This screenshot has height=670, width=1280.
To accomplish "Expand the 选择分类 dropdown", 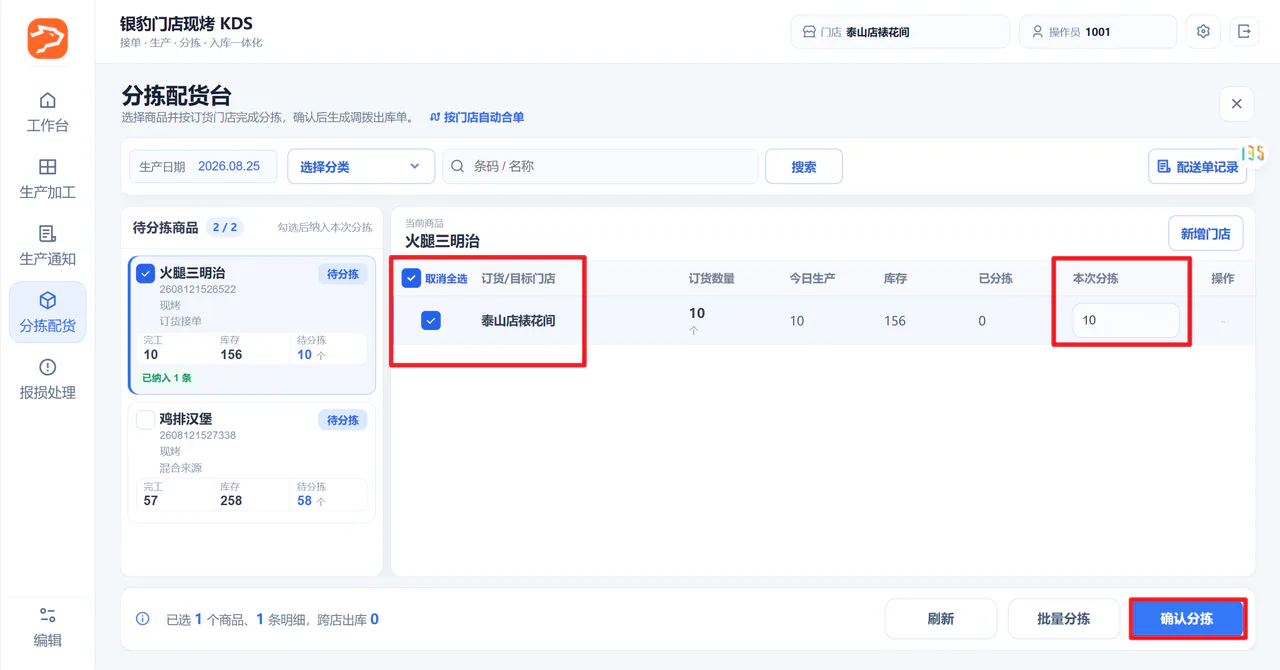I will click(x=361, y=166).
